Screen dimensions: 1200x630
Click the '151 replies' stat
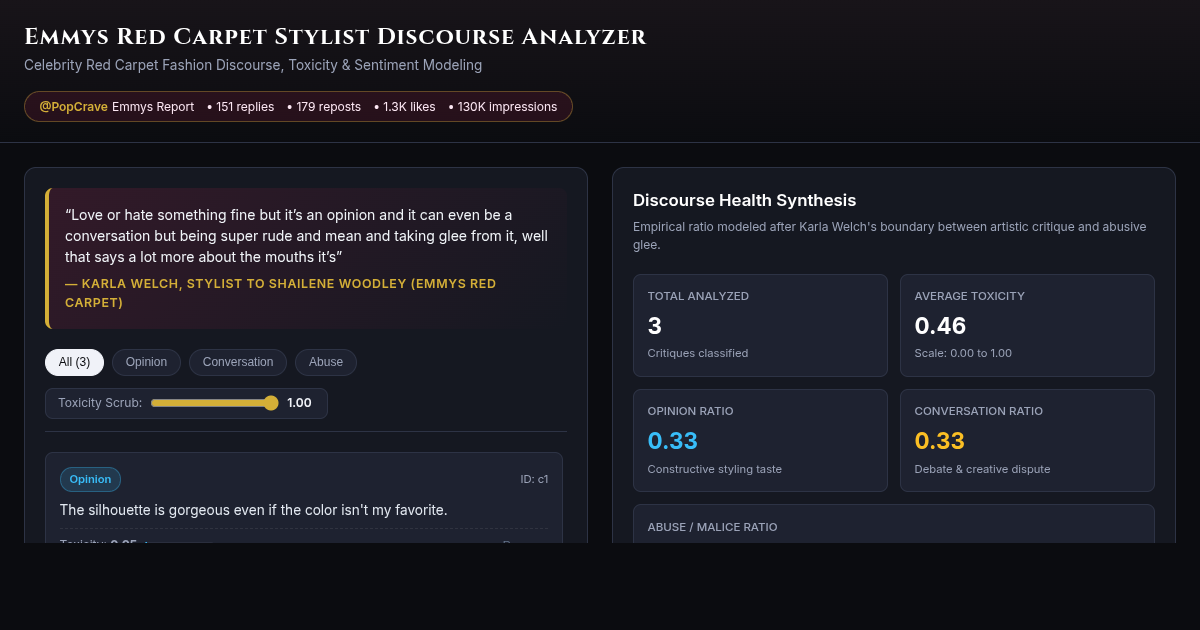241,107
